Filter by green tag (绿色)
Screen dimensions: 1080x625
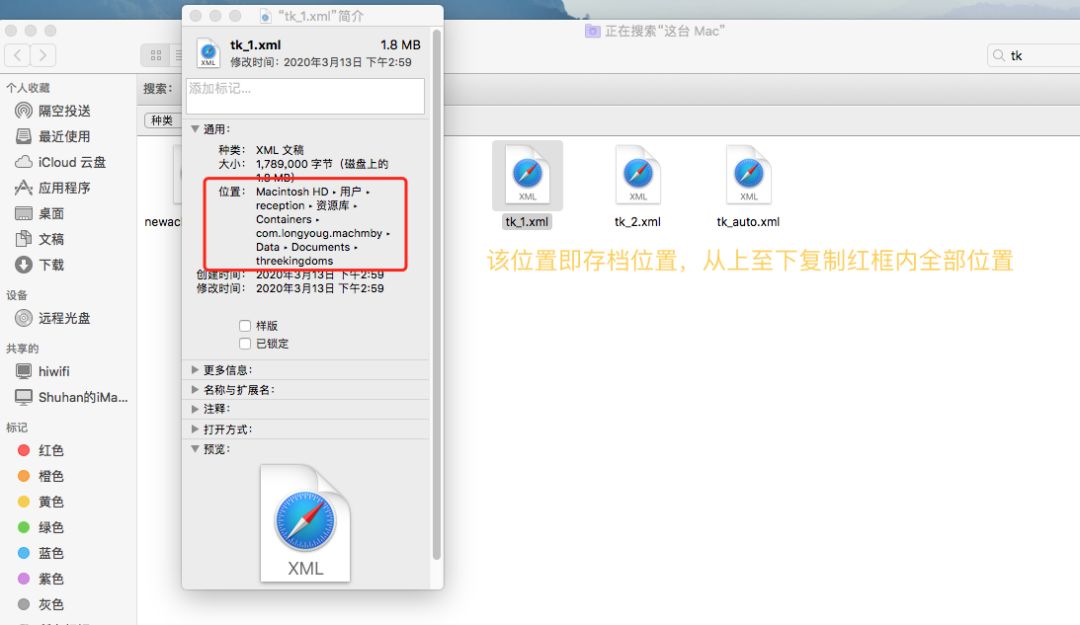click(x=40, y=527)
